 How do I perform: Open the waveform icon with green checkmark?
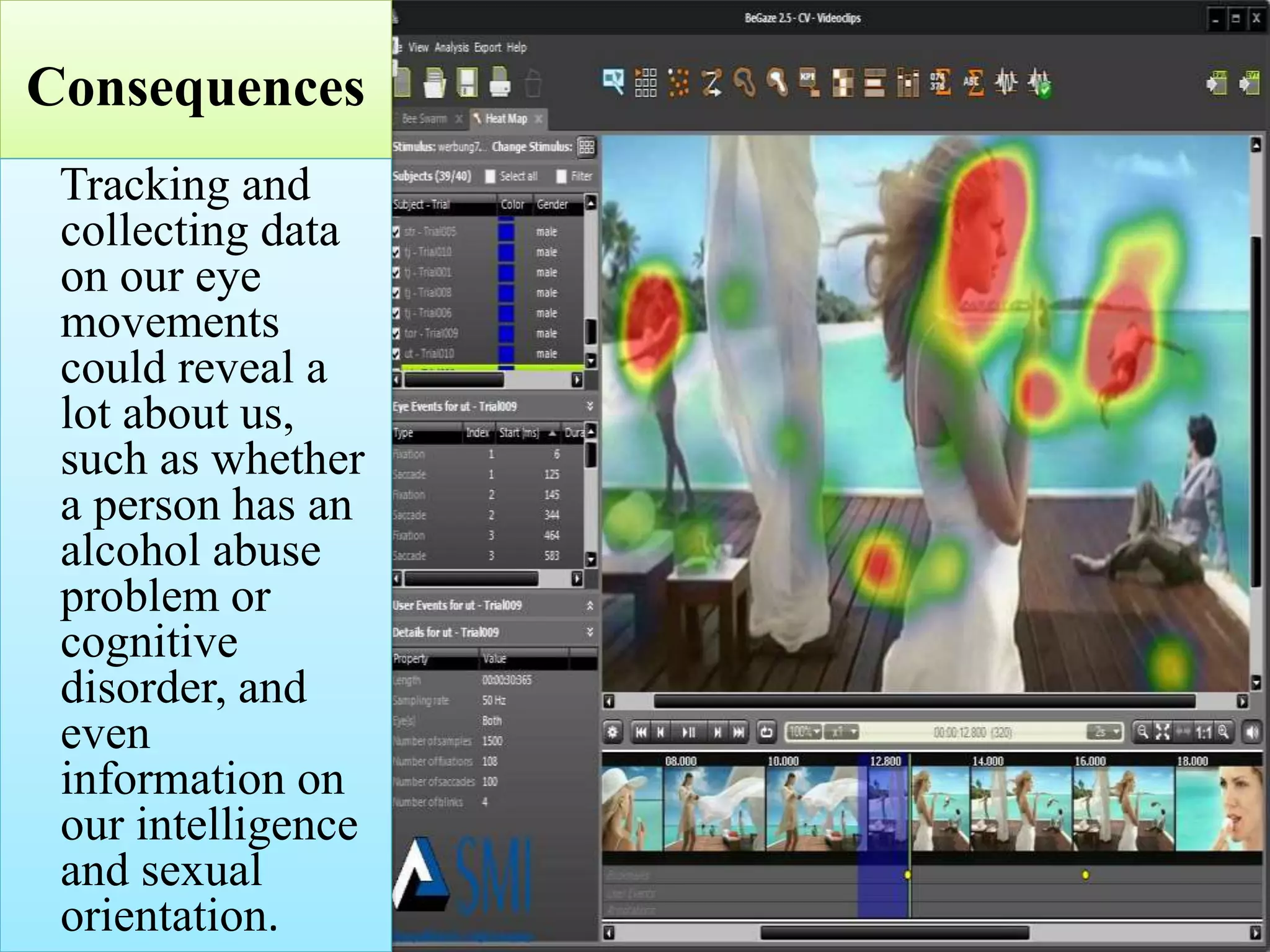[x=1040, y=84]
